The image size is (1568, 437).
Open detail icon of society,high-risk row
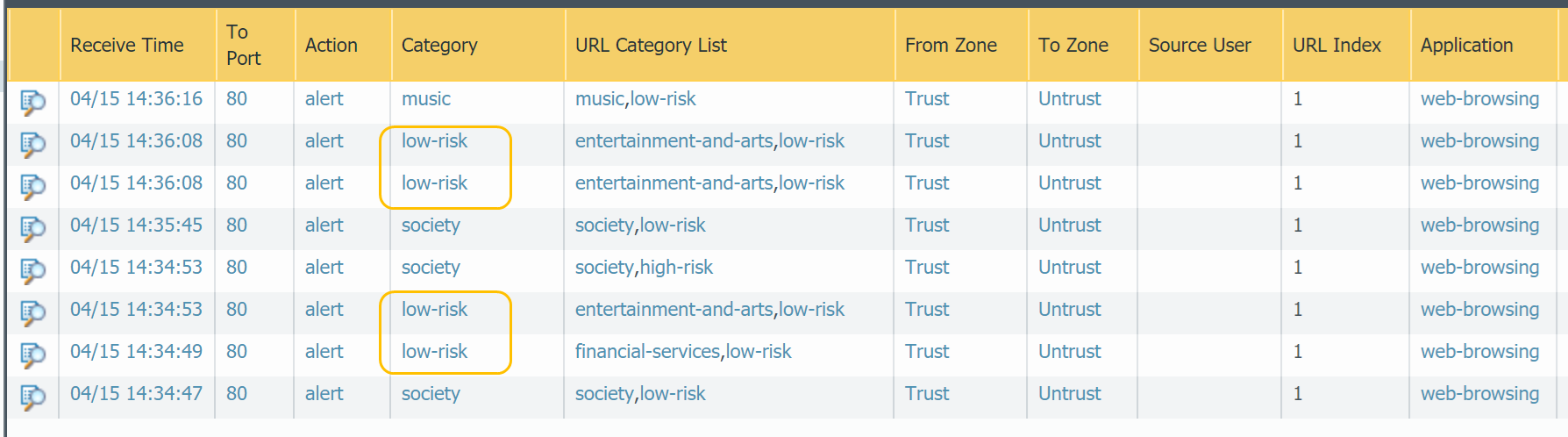[32, 270]
